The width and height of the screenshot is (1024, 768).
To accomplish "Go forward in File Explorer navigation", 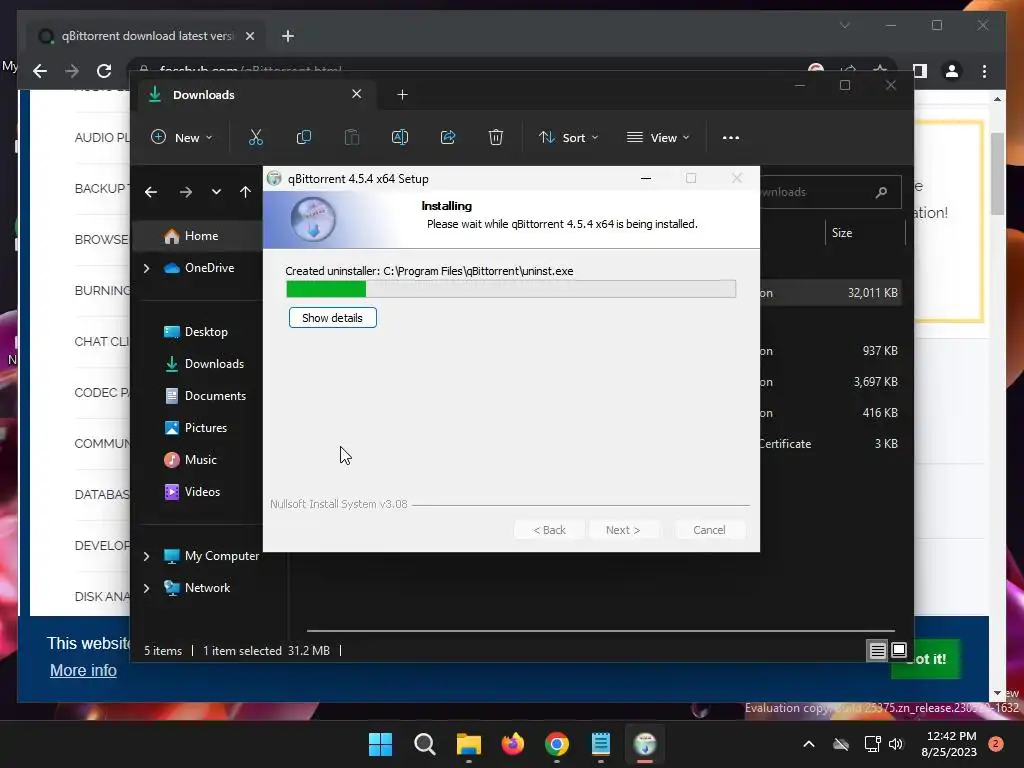I will [186, 192].
